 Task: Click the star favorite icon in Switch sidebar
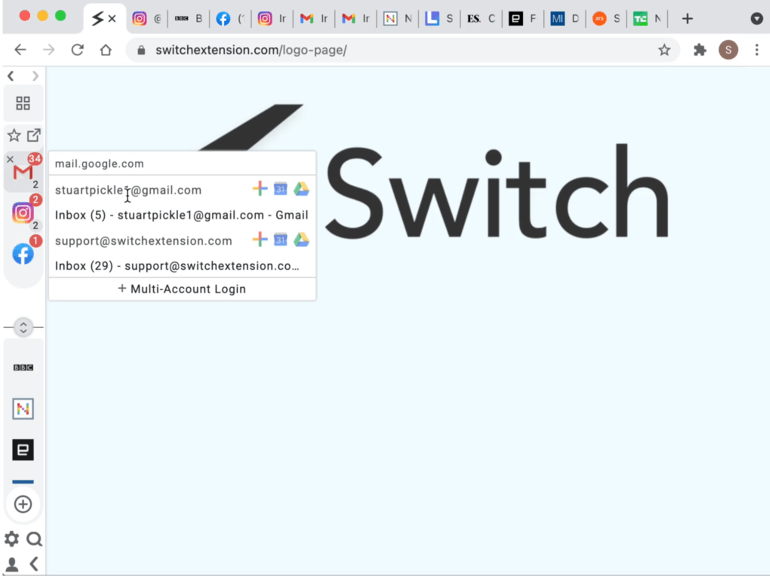tap(14, 135)
